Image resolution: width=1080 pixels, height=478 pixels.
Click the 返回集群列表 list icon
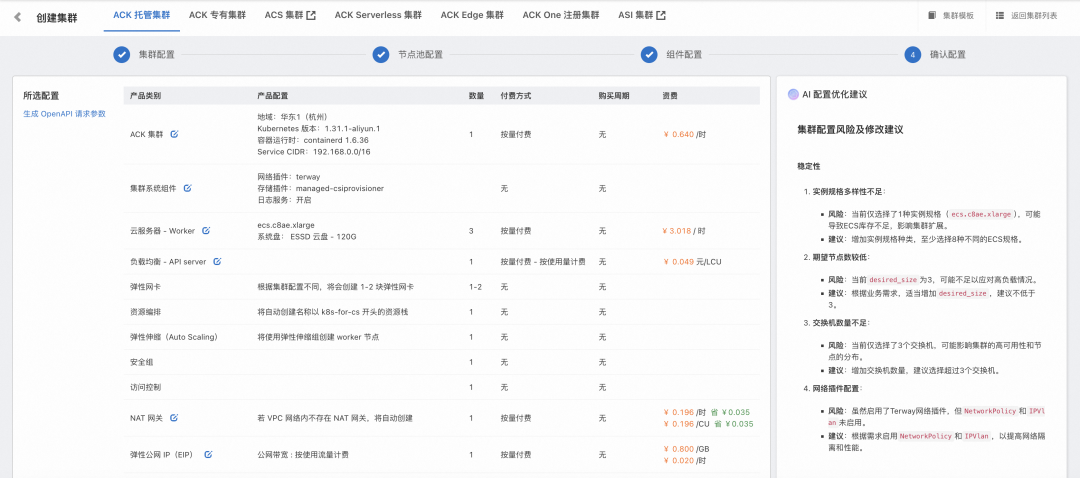tap(999, 15)
